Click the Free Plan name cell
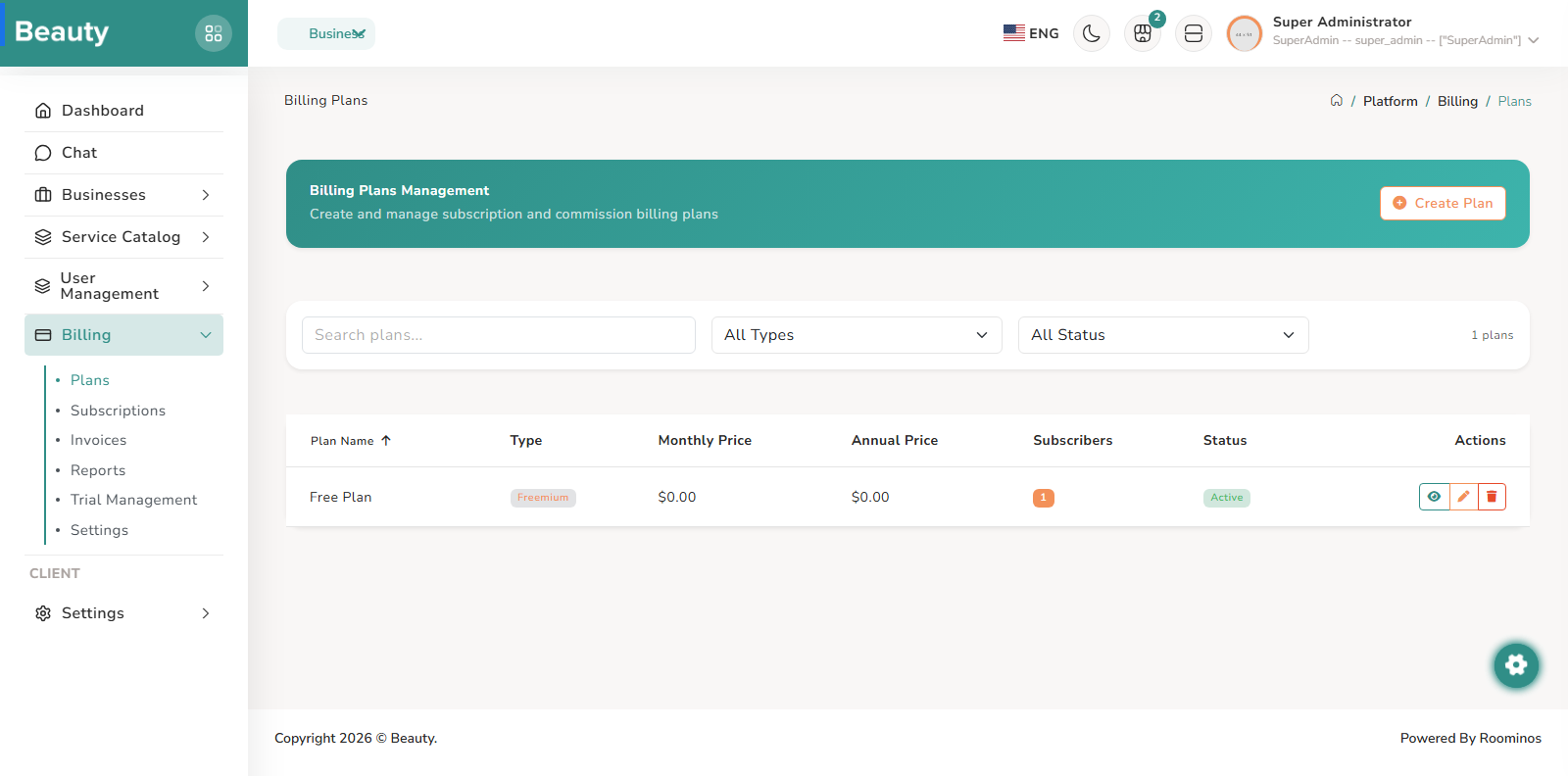This screenshot has width=1568, height=776. [341, 497]
